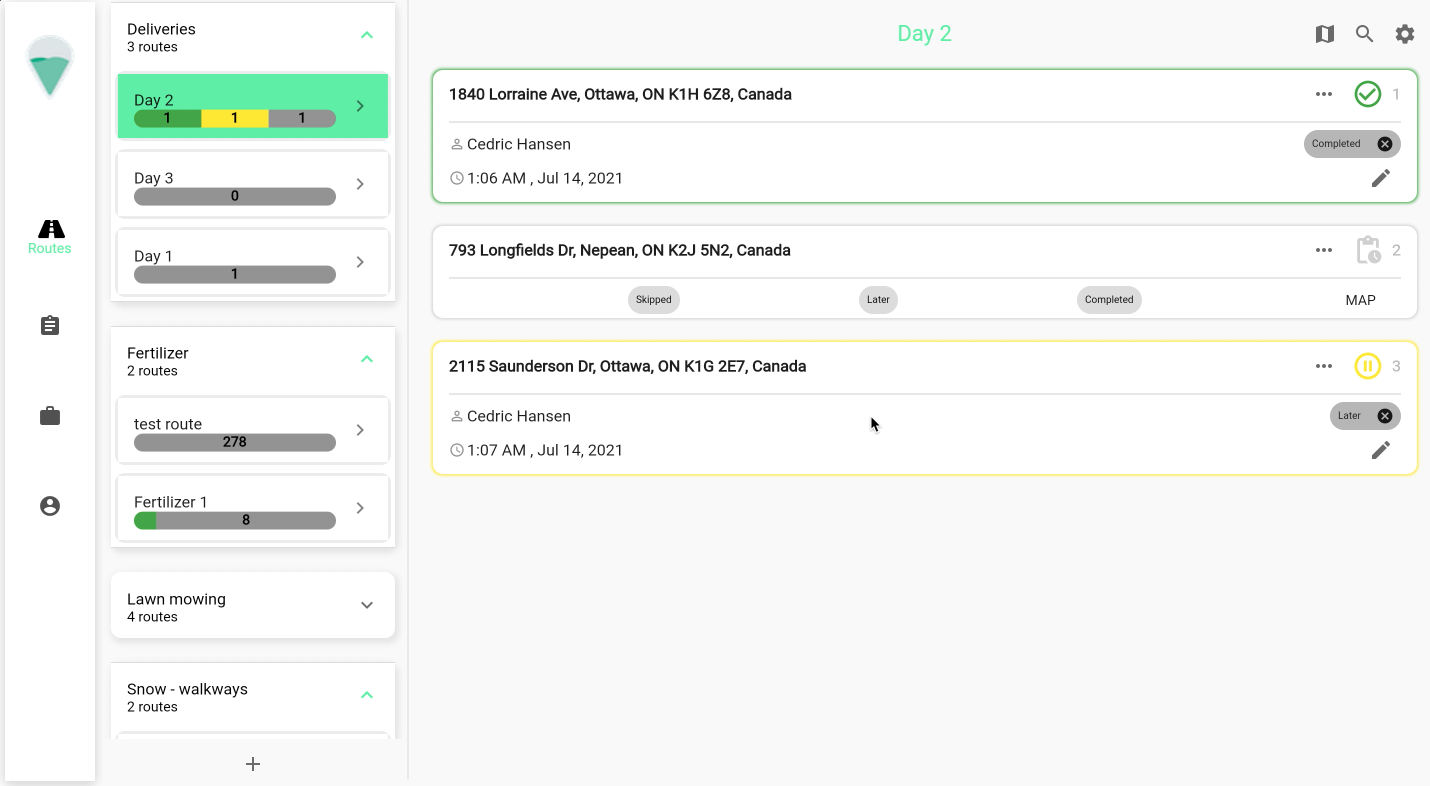The height and width of the screenshot is (786, 1430).
Task: Mark Longfields Dr stop as Skipped
Action: coord(654,300)
